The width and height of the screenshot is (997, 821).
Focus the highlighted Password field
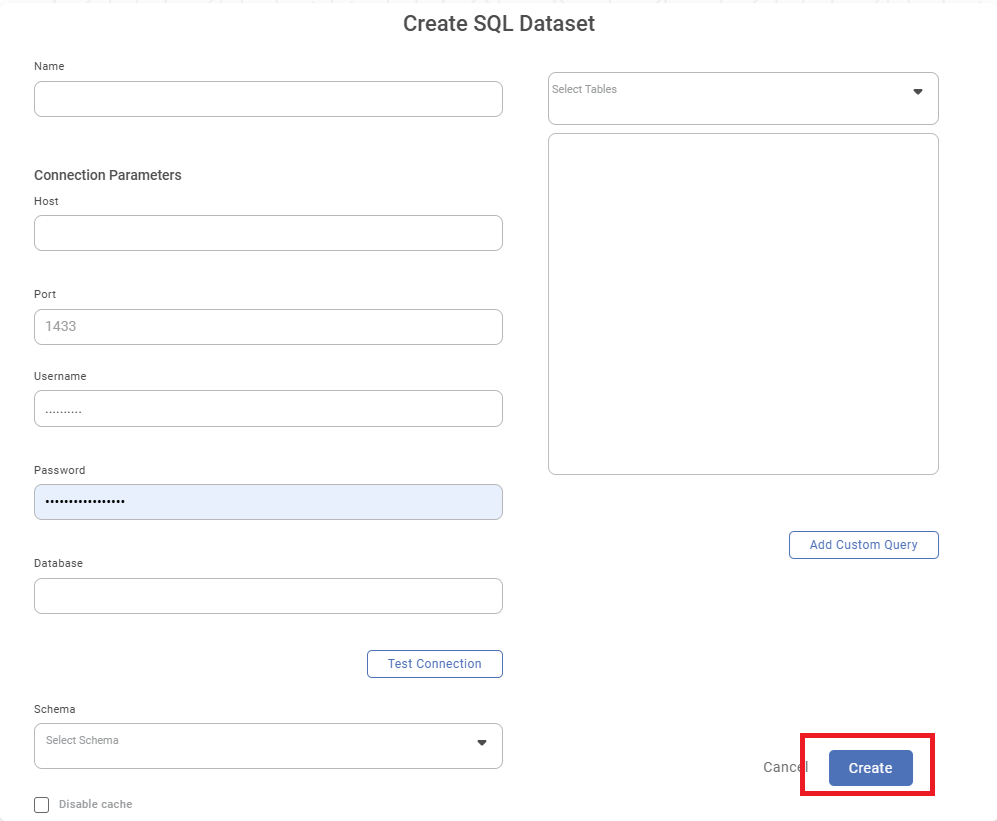(x=268, y=502)
